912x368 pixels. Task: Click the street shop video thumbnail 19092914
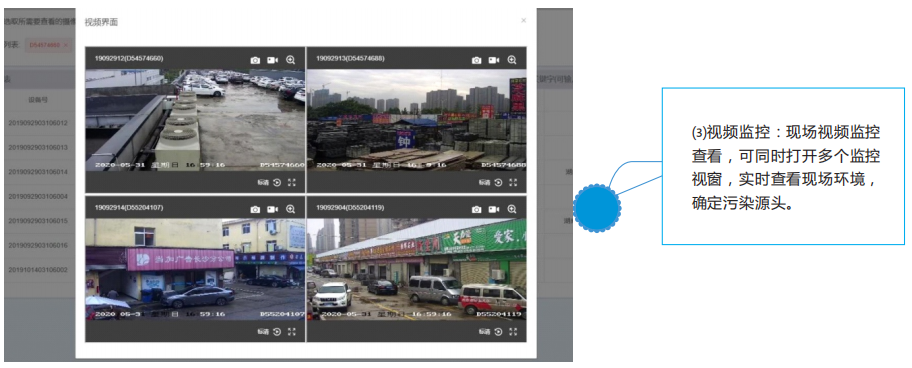pos(195,269)
